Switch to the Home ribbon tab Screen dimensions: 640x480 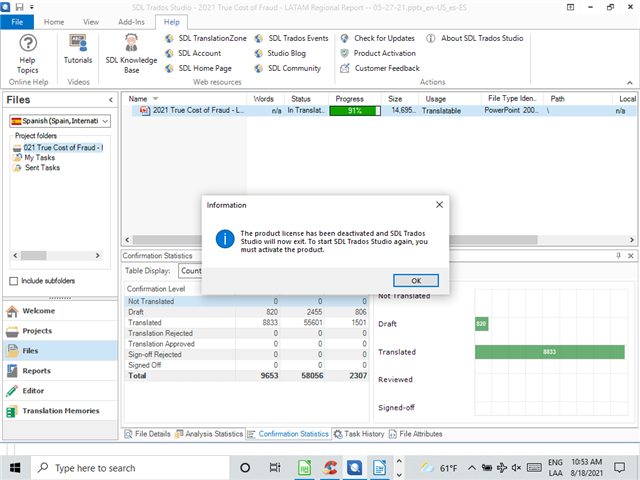click(x=54, y=22)
